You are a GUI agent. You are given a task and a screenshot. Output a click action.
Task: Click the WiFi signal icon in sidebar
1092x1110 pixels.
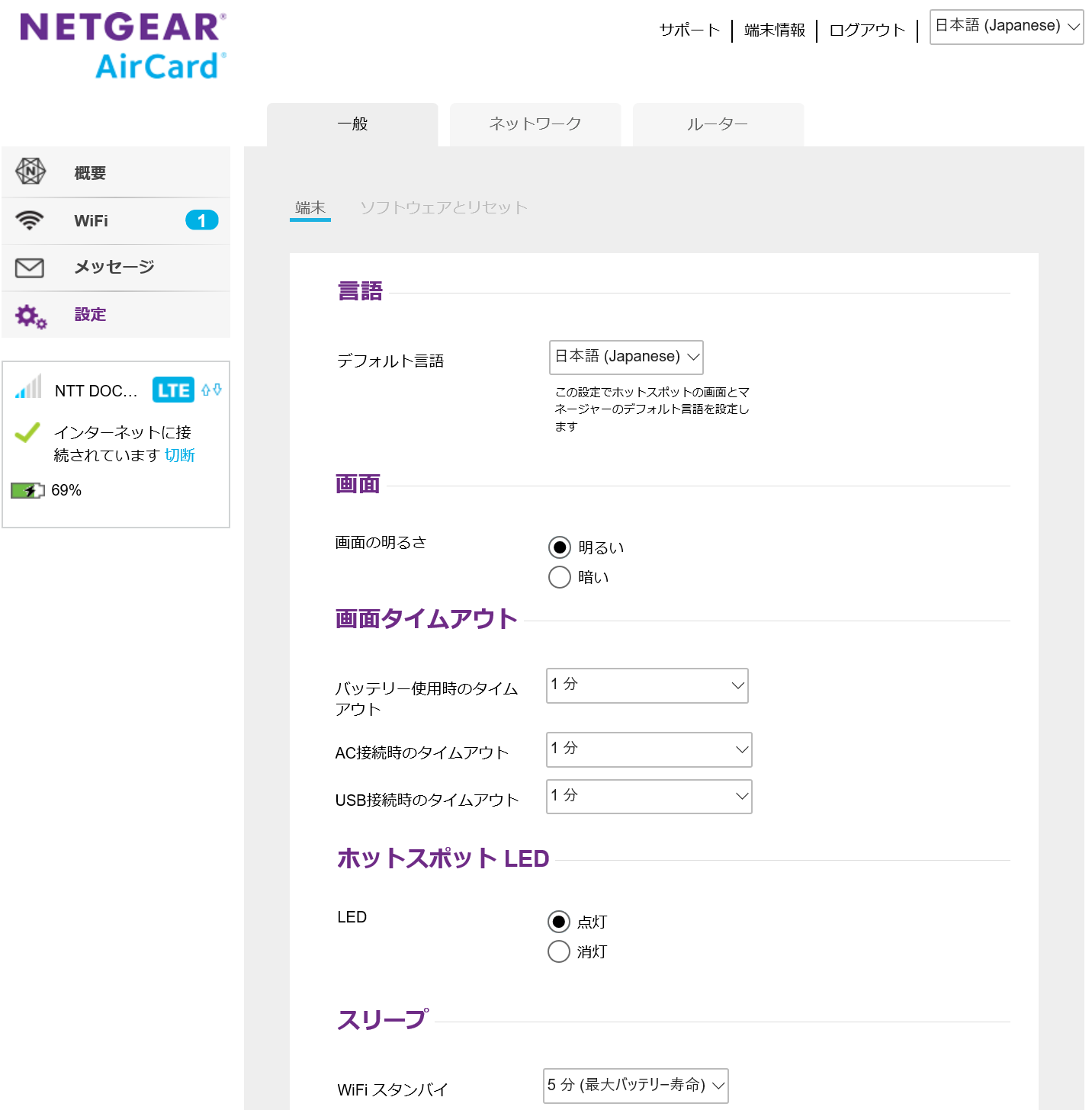(x=30, y=220)
